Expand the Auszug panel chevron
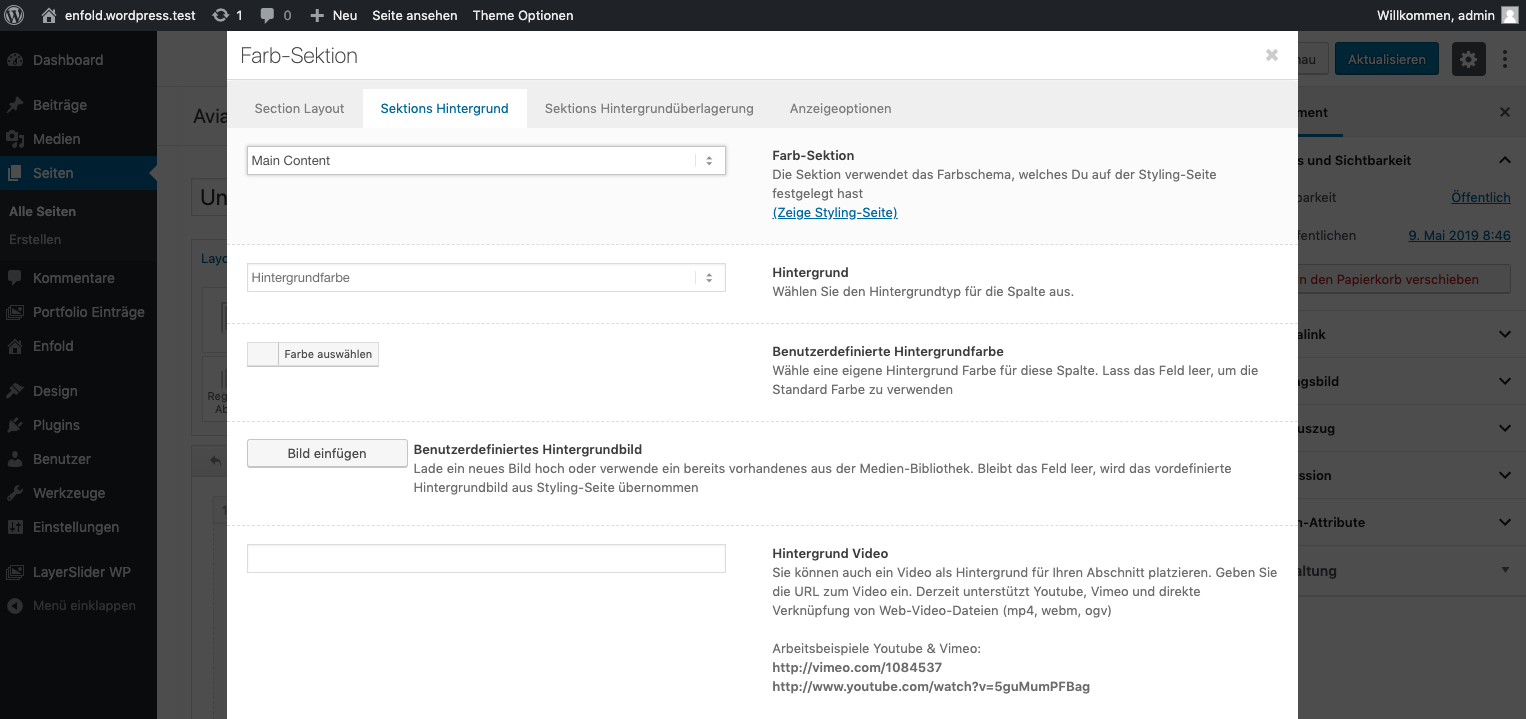1526x719 pixels. coord(1505,428)
